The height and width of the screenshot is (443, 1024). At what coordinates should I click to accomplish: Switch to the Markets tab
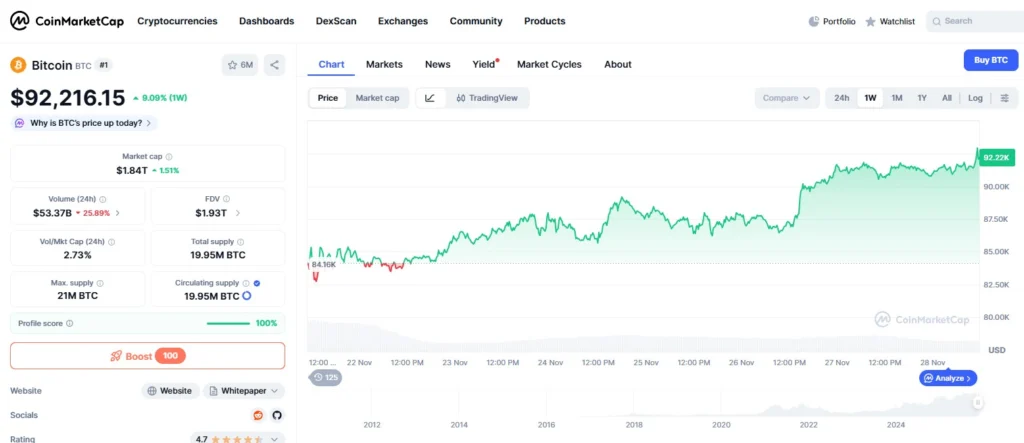[x=384, y=64]
